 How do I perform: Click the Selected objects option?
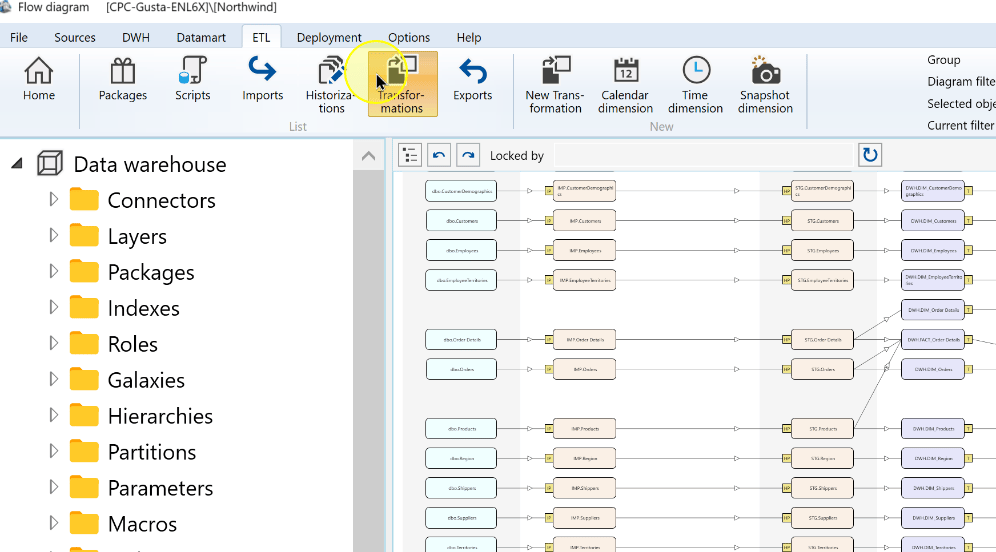[961, 104]
